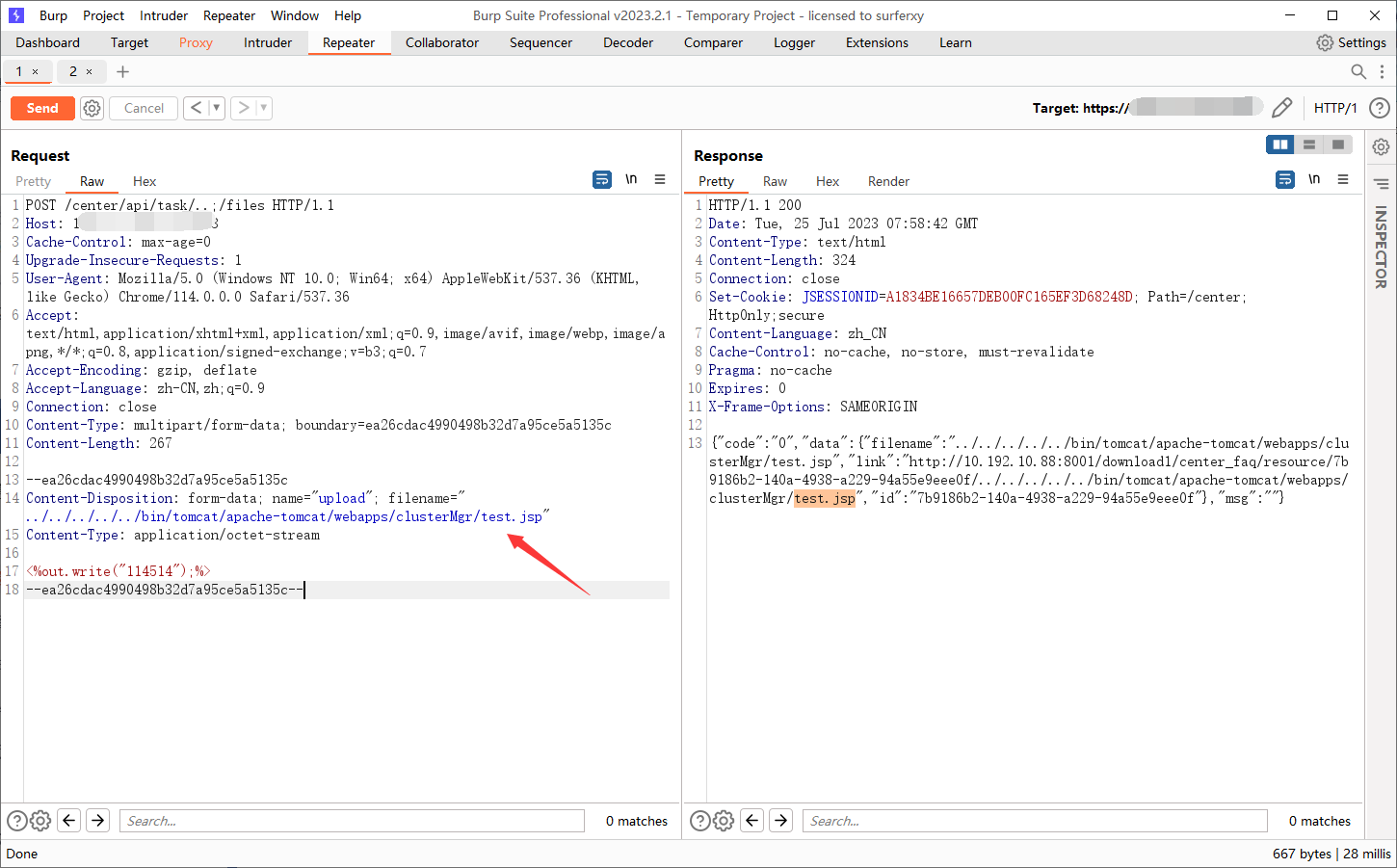Expand Inspector panel lines icon
This screenshot has height=868, width=1397.
point(1381,183)
